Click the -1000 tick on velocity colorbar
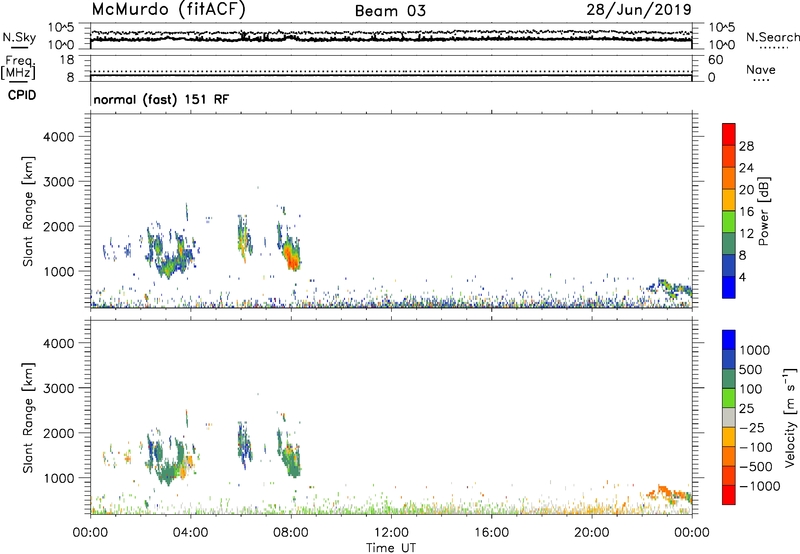The image size is (800, 554). 759,486
